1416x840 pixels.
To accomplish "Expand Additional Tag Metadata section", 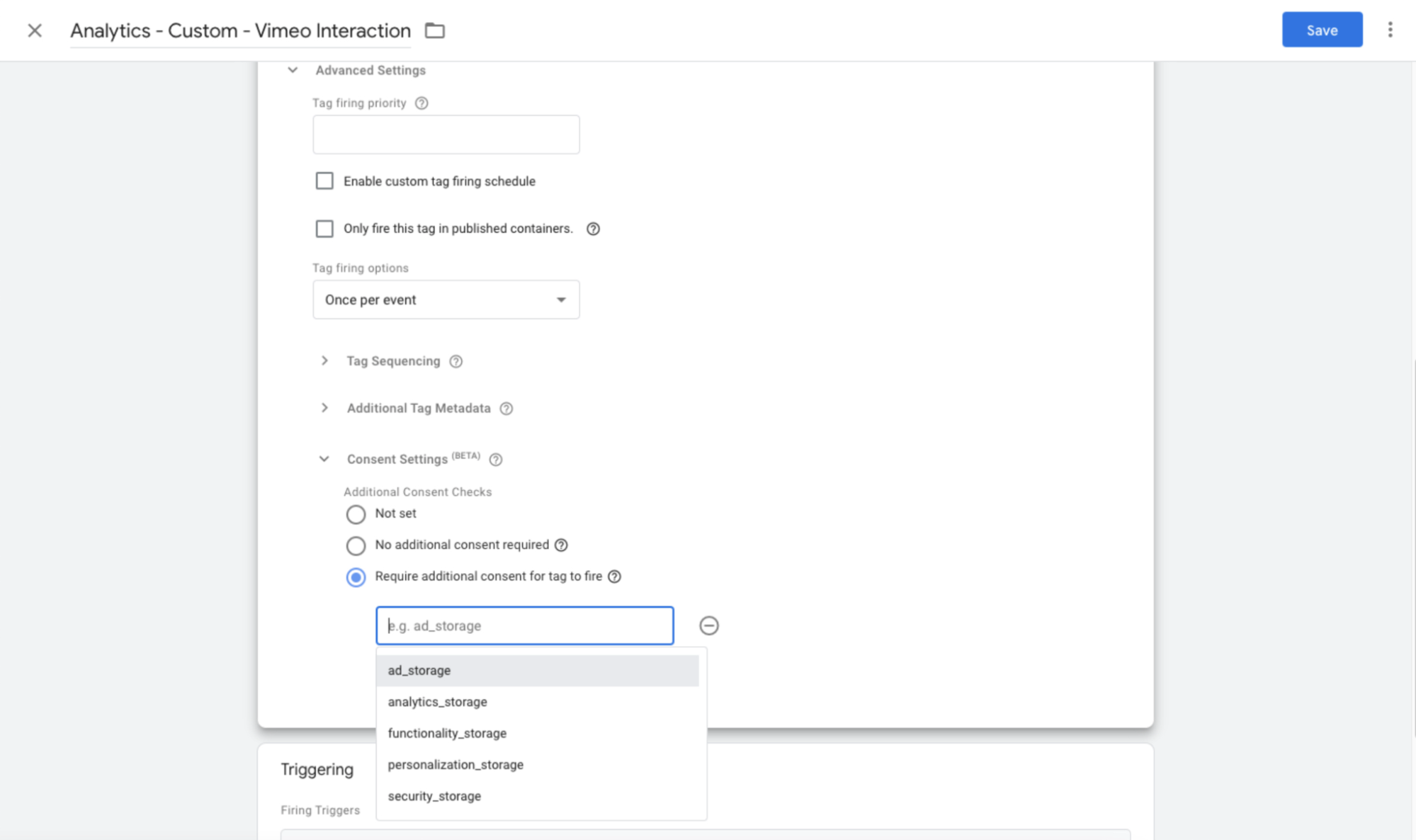I will [x=324, y=408].
